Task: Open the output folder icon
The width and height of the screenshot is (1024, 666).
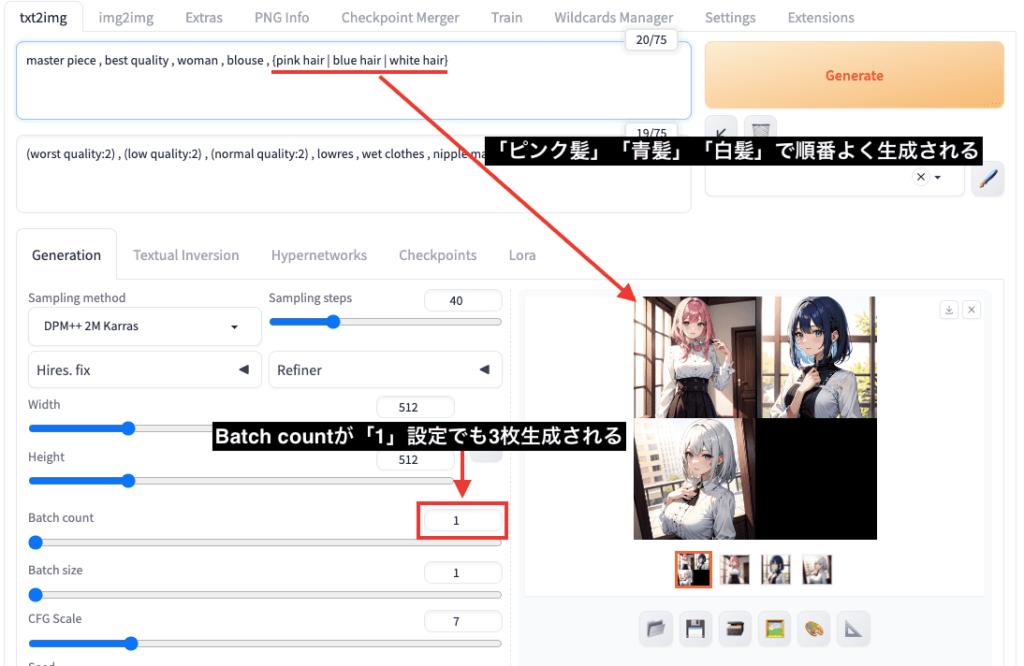Action: pyautogui.click(x=656, y=629)
